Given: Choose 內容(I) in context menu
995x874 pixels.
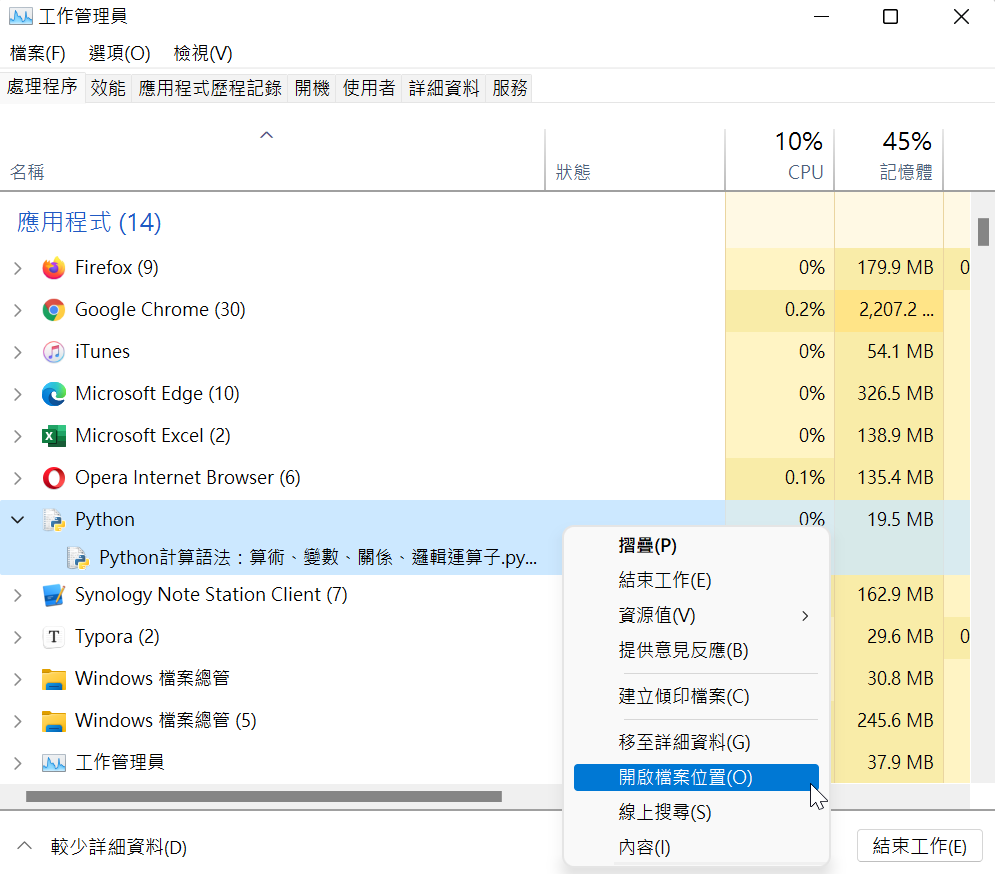Looking at the screenshot, I should click(696, 847).
